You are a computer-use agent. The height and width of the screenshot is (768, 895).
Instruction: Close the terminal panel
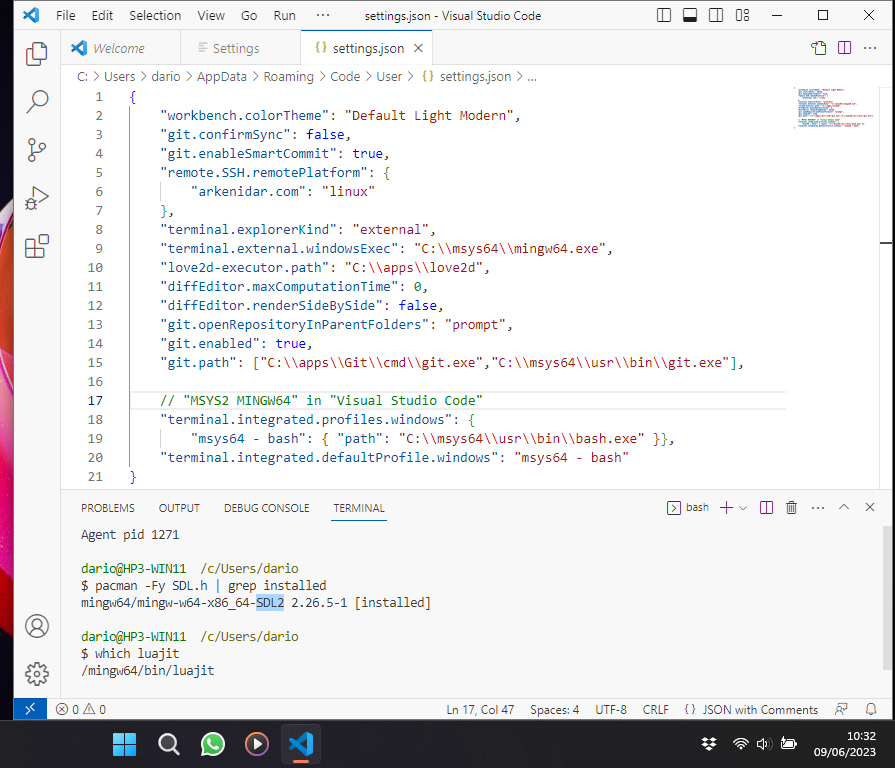coord(870,507)
